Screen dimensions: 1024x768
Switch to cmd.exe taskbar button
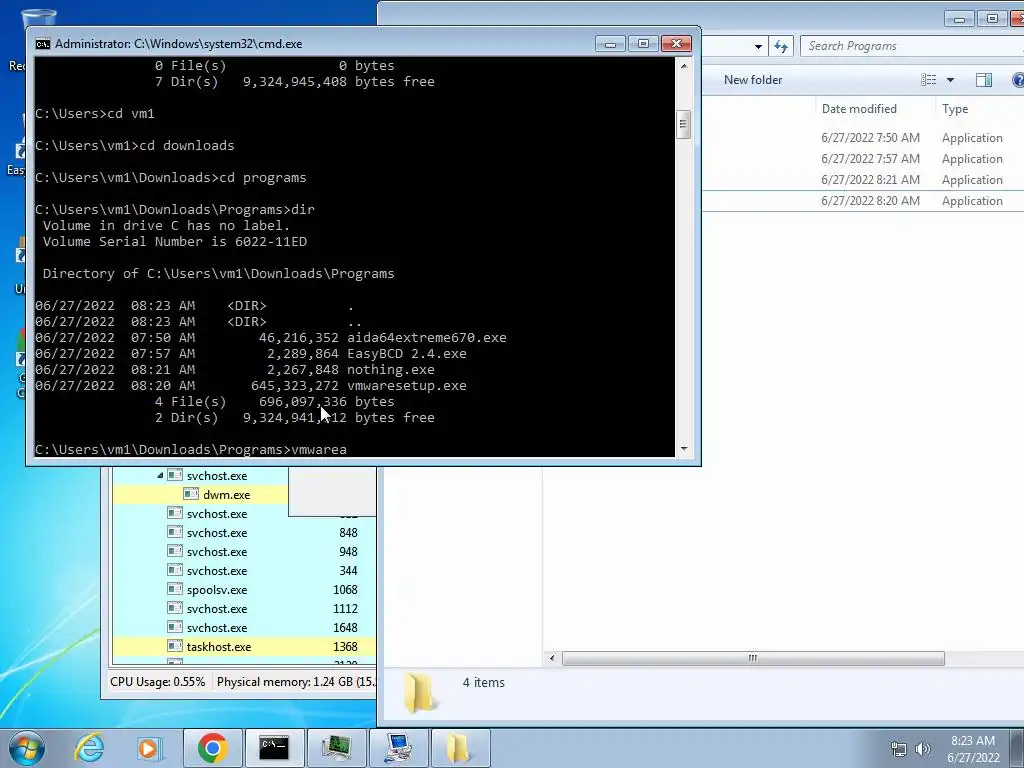(274, 748)
